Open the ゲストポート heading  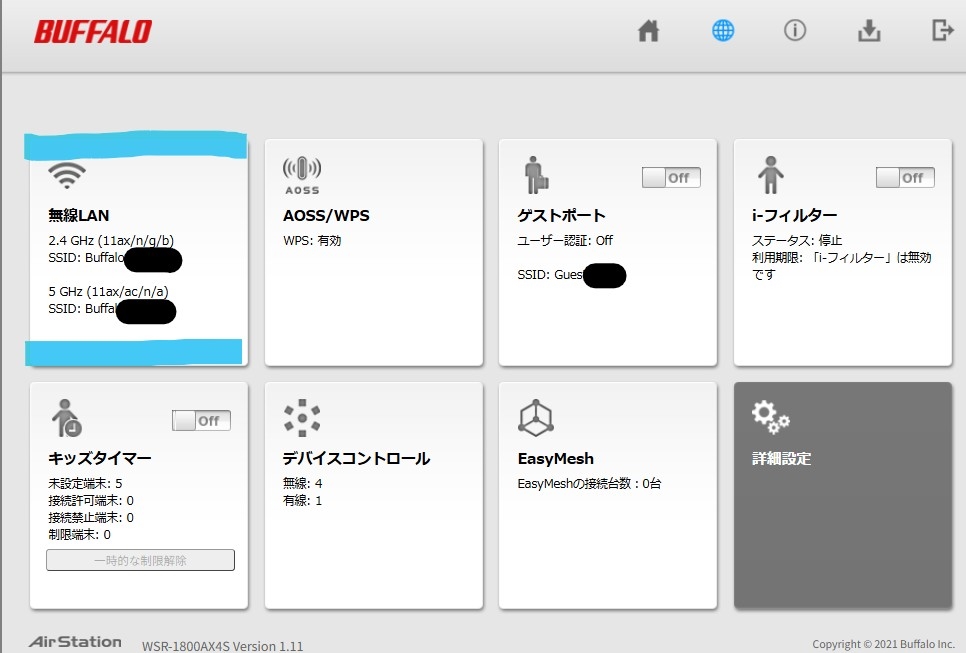click(x=561, y=216)
